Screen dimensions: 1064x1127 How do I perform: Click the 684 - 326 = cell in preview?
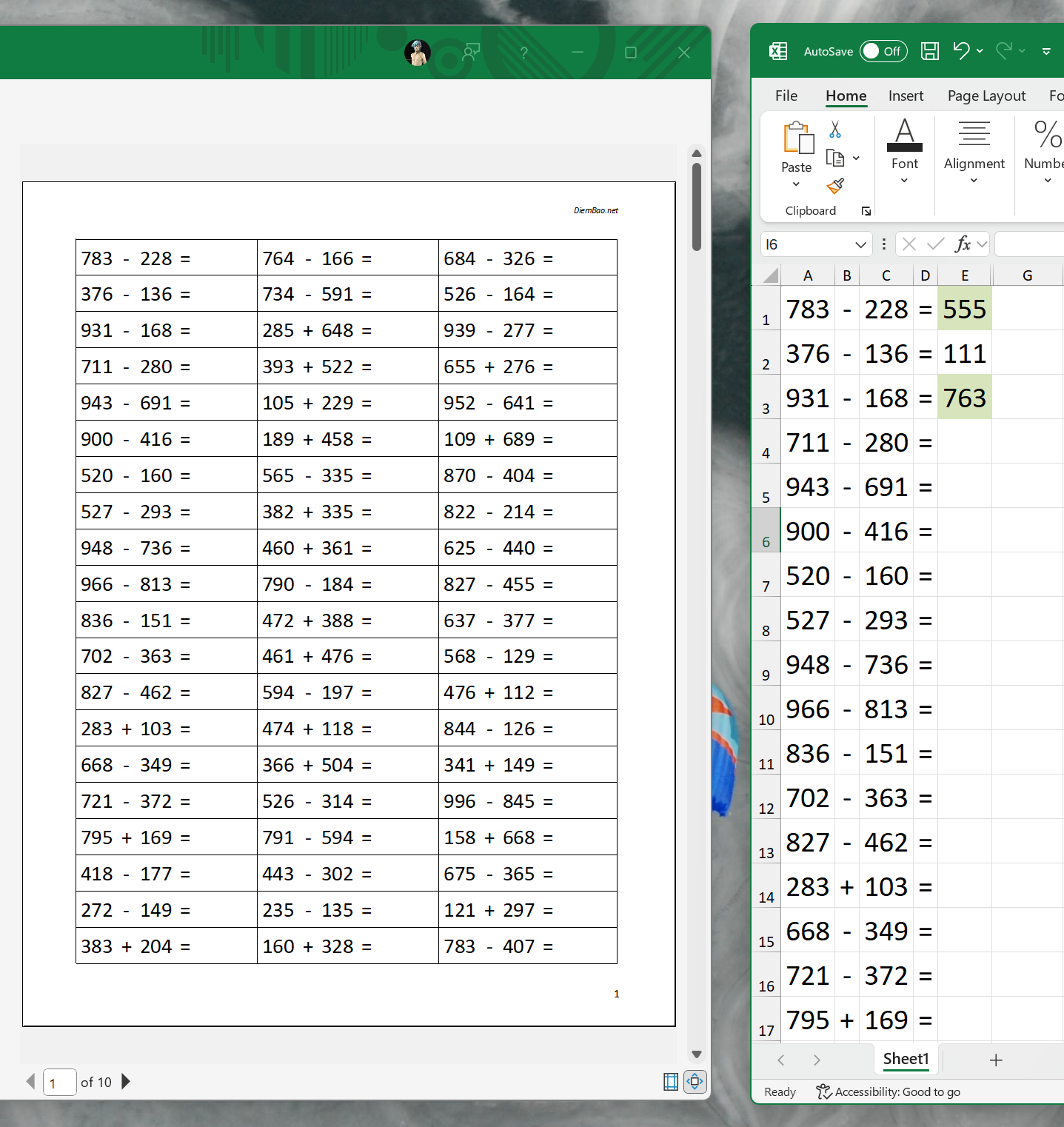pos(528,258)
